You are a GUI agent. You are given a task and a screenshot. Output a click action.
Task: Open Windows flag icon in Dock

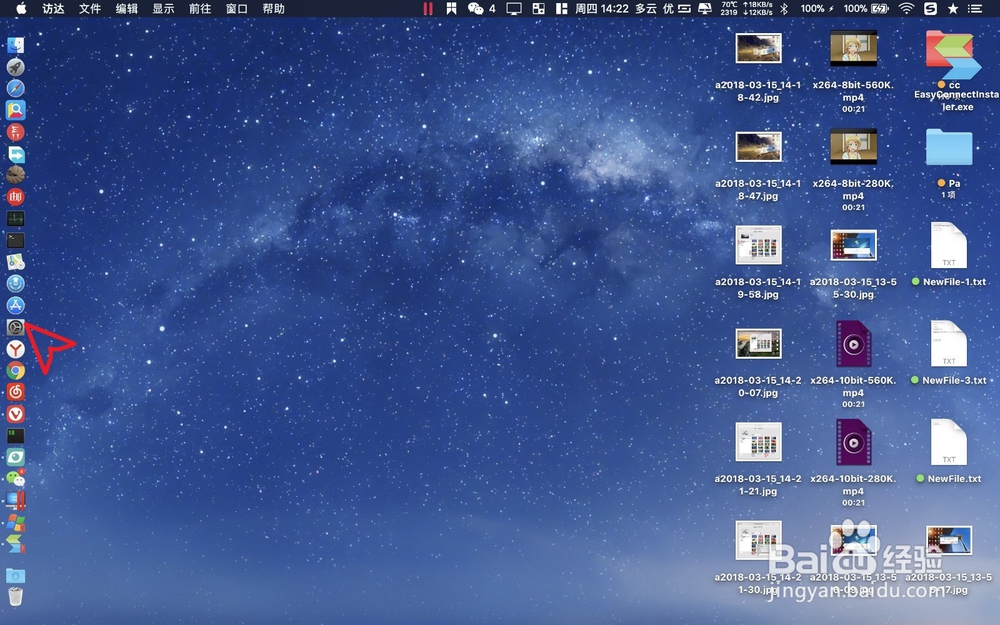pyautogui.click(x=15, y=522)
